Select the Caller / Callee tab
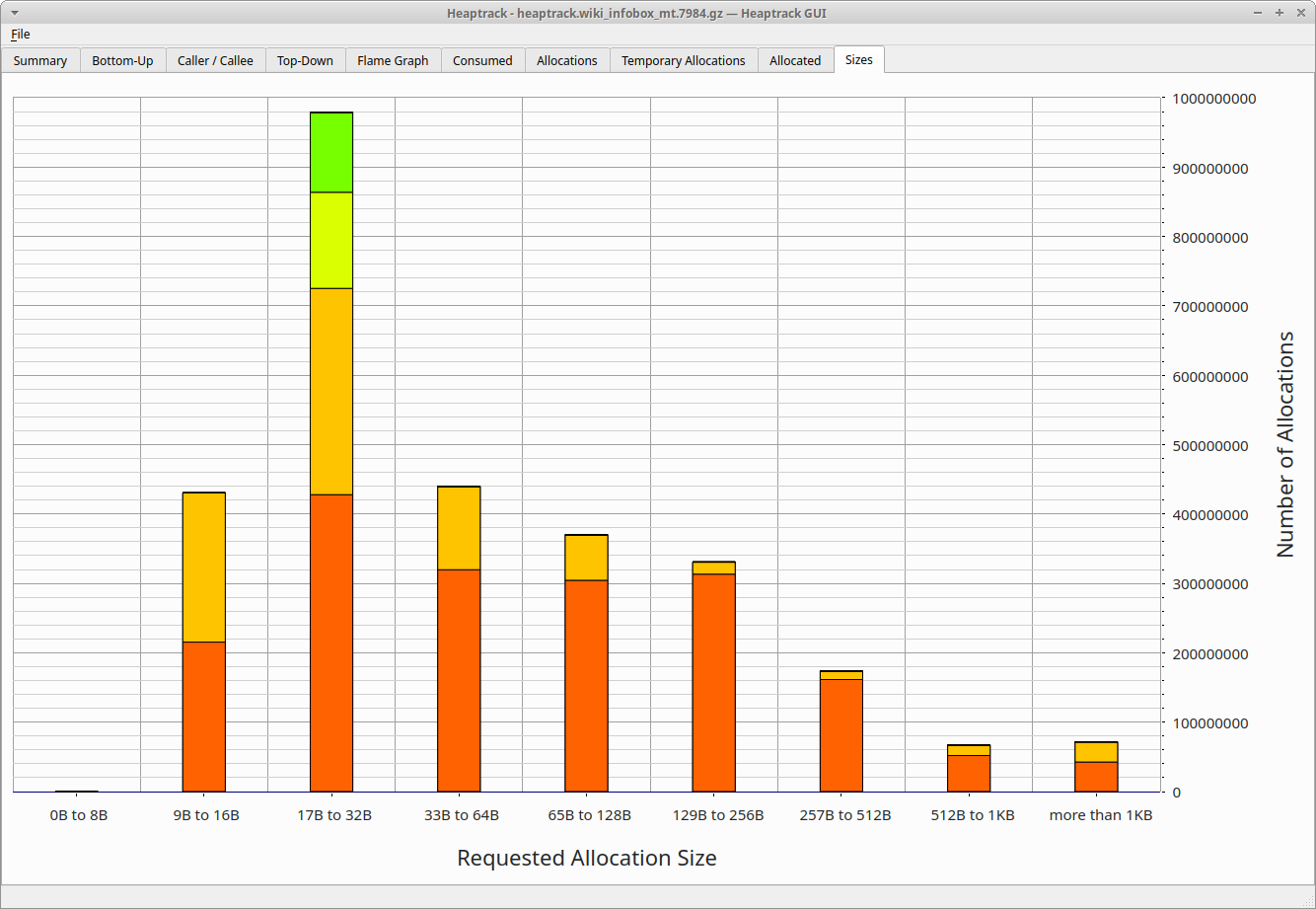 215,60
